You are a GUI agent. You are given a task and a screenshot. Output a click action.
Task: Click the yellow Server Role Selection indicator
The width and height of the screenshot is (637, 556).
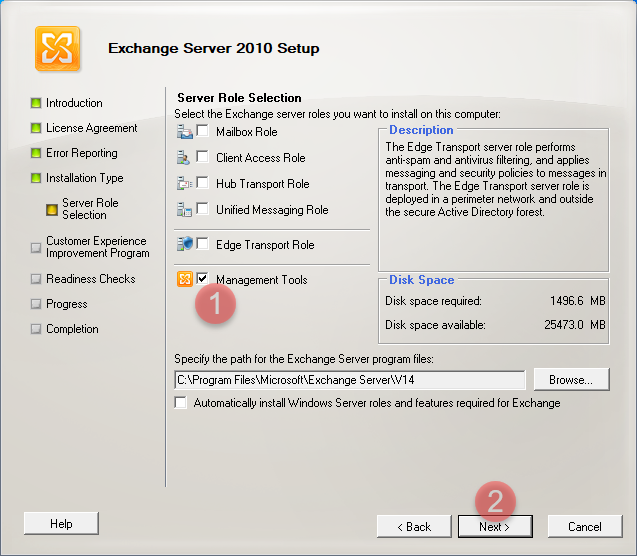pos(52,210)
